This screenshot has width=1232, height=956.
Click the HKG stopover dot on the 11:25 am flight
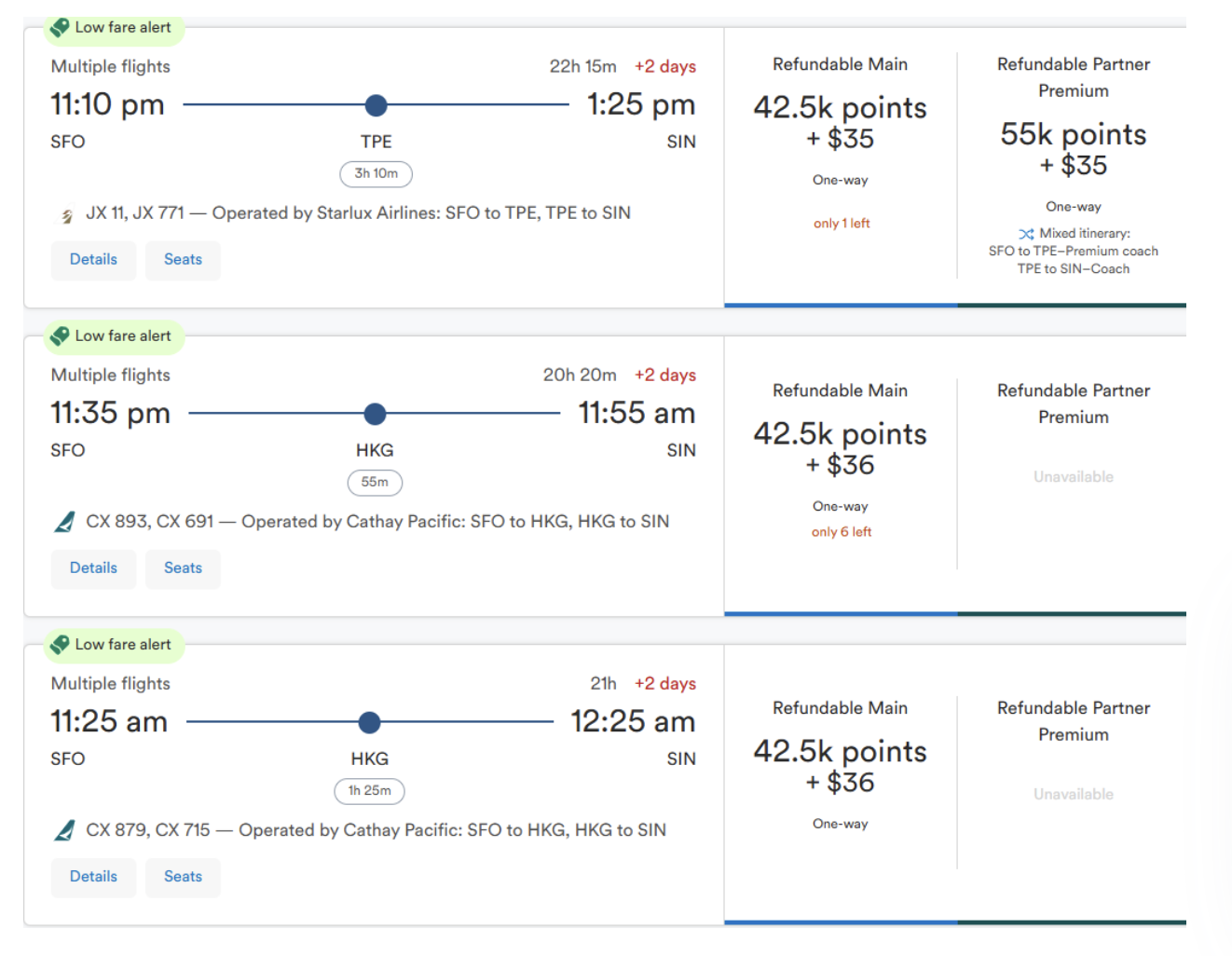pos(369,722)
